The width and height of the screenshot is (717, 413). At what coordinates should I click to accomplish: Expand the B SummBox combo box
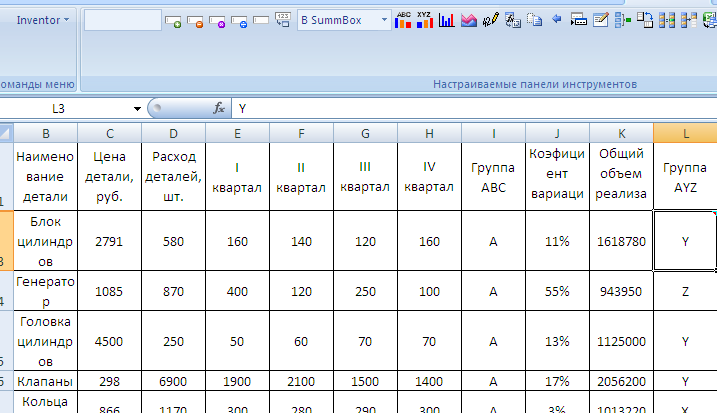[x=384, y=20]
